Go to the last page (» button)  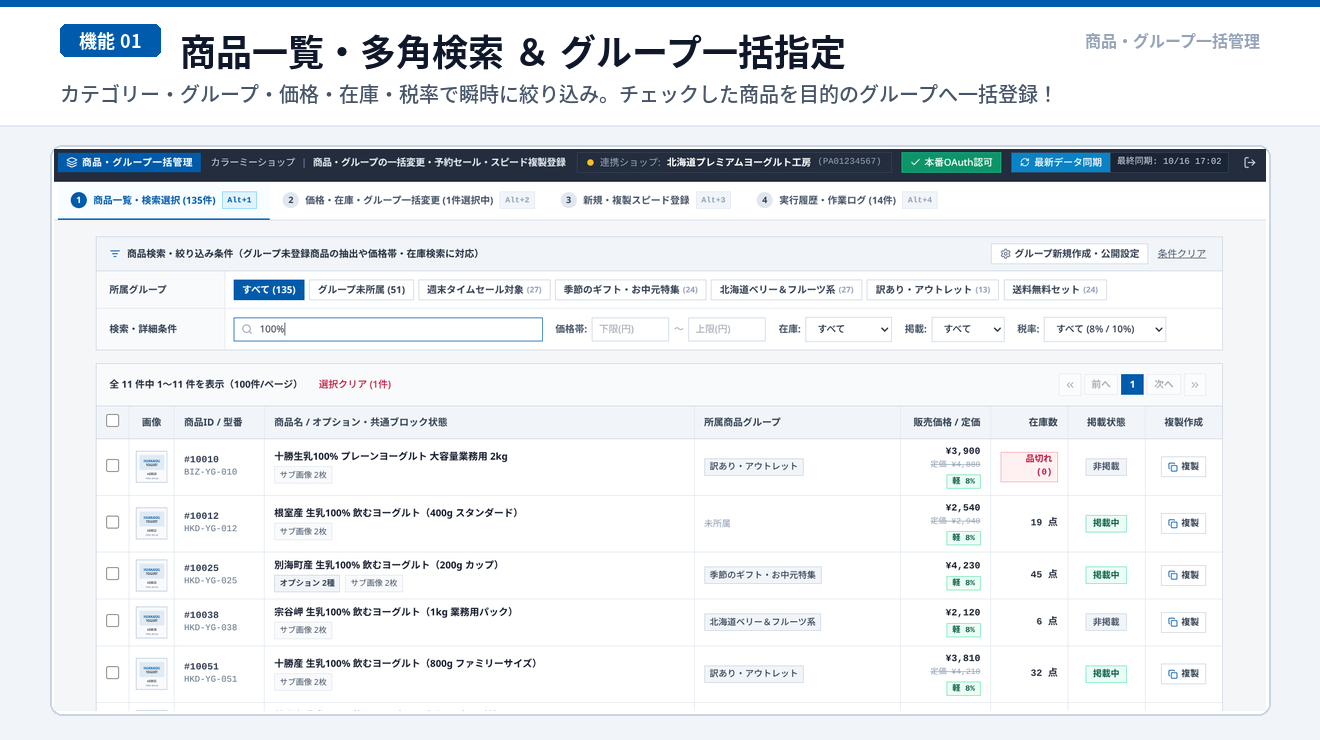(x=1195, y=384)
